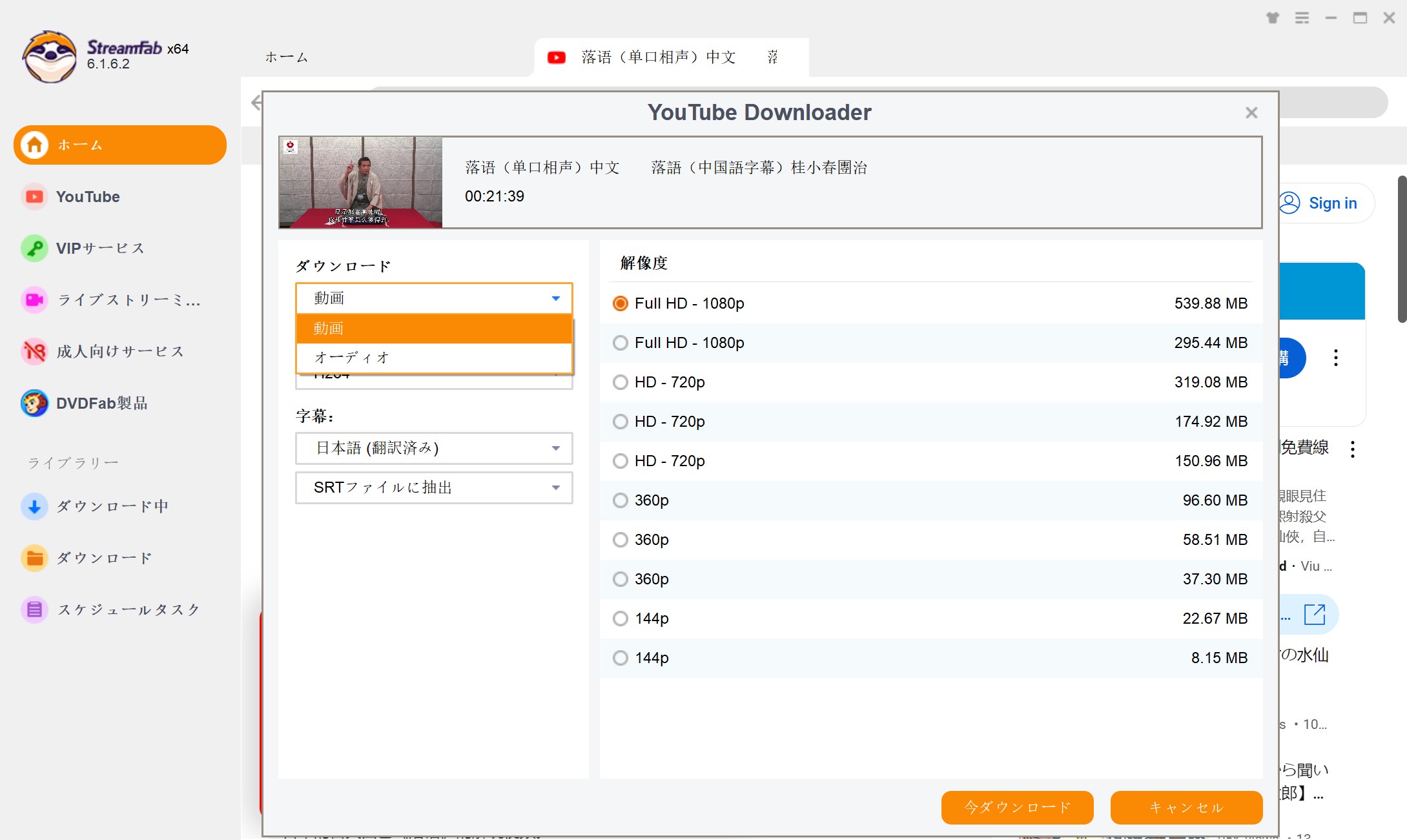
Task: Click the 字幕: label
Action: click(x=314, y=416)
